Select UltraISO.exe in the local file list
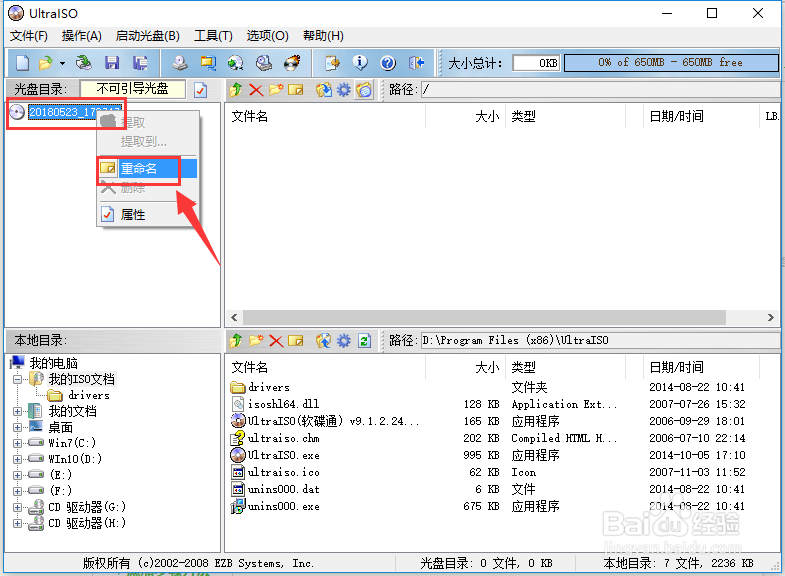785x576 pixels. pos(283,455)
